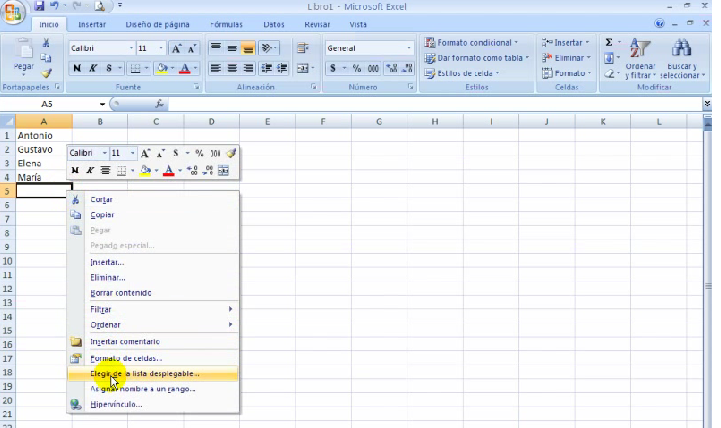The width and height of the screenshot is (721, 428).
Task: Select 'Formato de celdas...' in the context menu
Action: (x=126, y=358)
